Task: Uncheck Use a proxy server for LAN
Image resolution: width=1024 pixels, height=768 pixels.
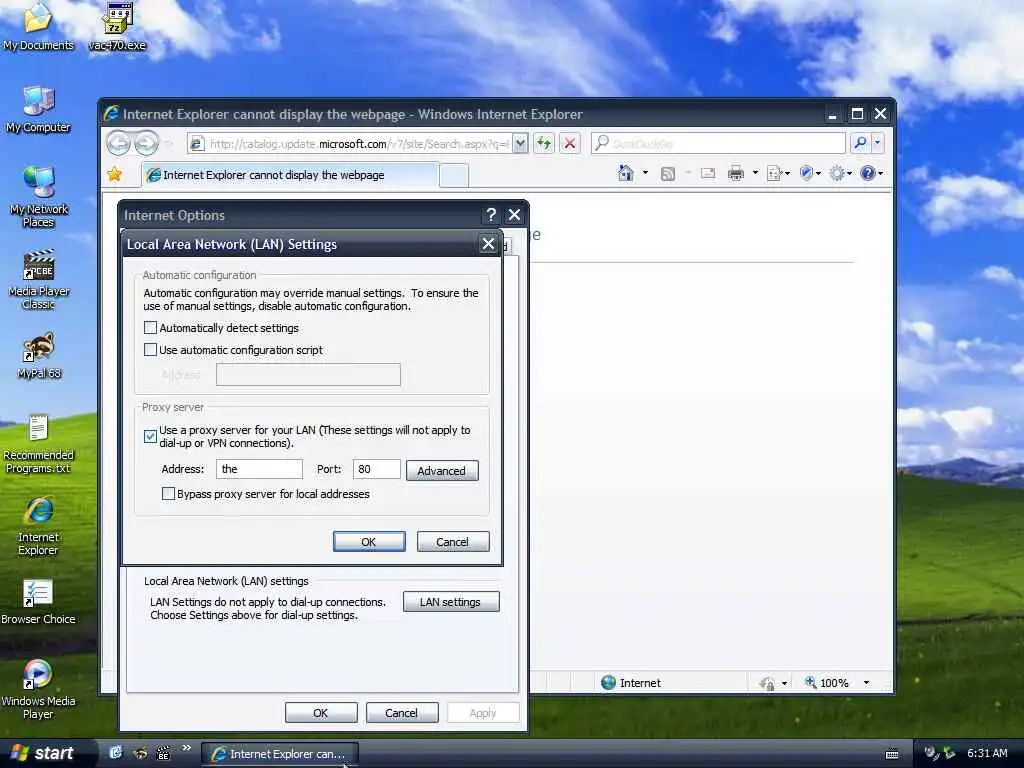Action: [x=150, y=436]
